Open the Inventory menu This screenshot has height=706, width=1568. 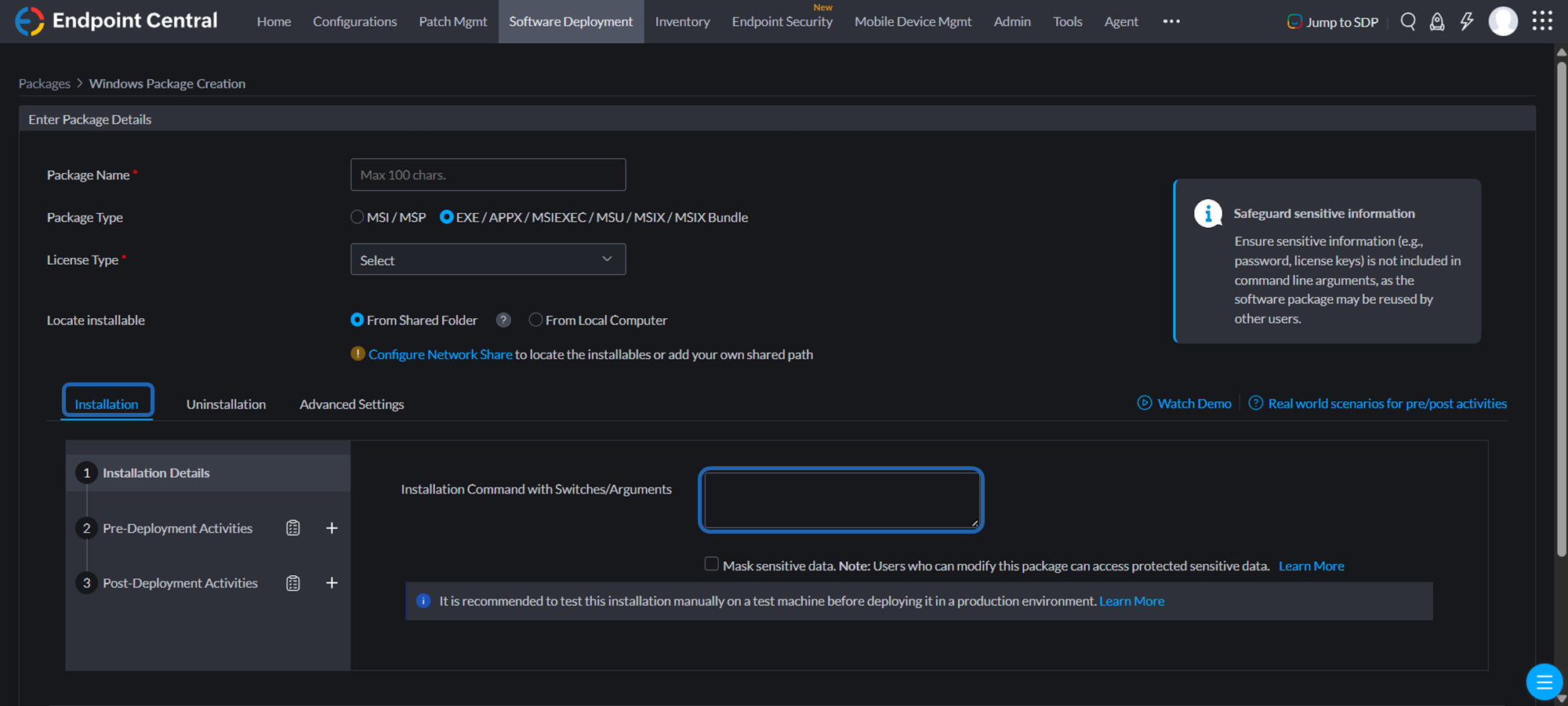tap(682, 21)
